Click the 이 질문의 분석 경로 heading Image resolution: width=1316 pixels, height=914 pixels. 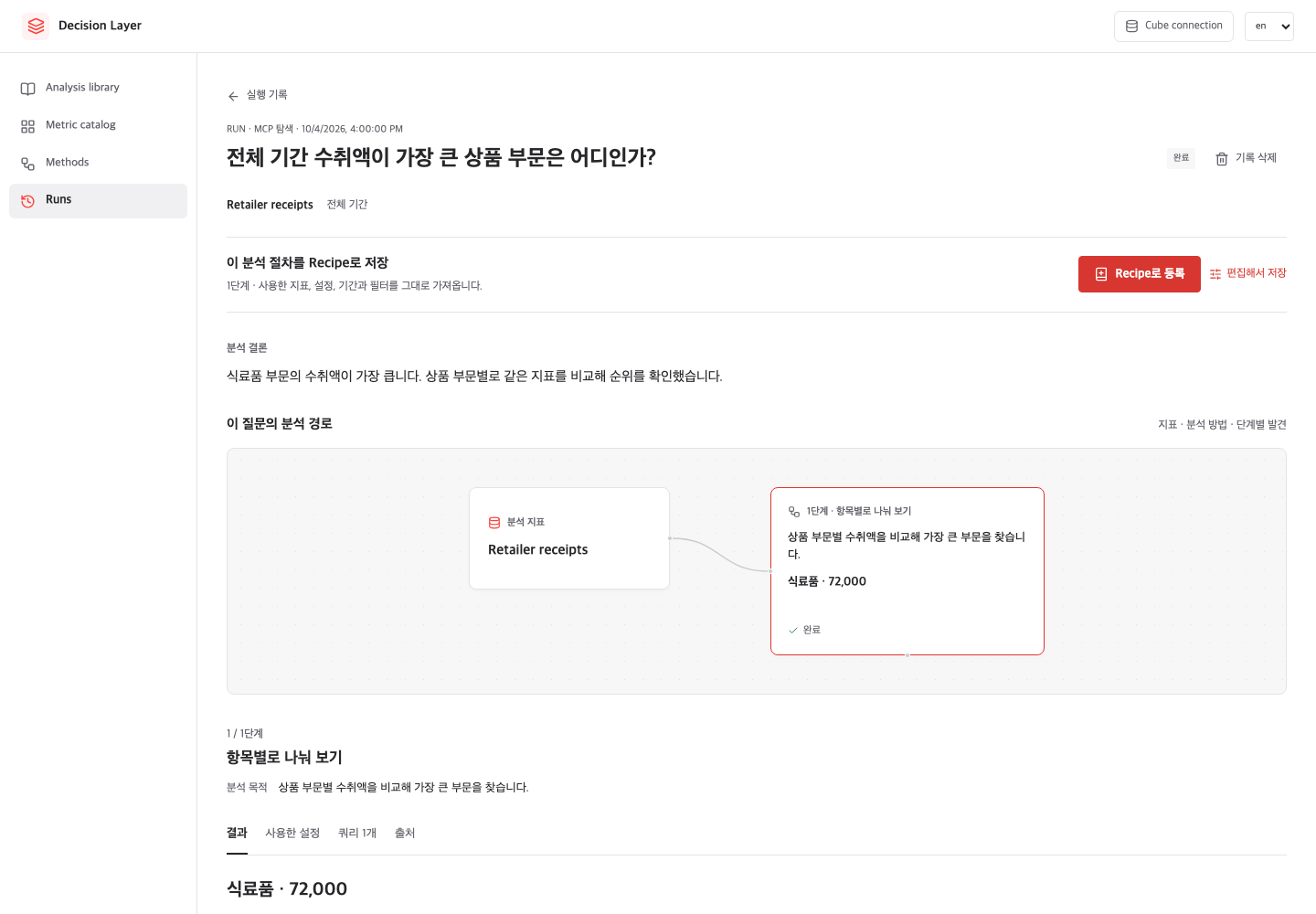280,424
